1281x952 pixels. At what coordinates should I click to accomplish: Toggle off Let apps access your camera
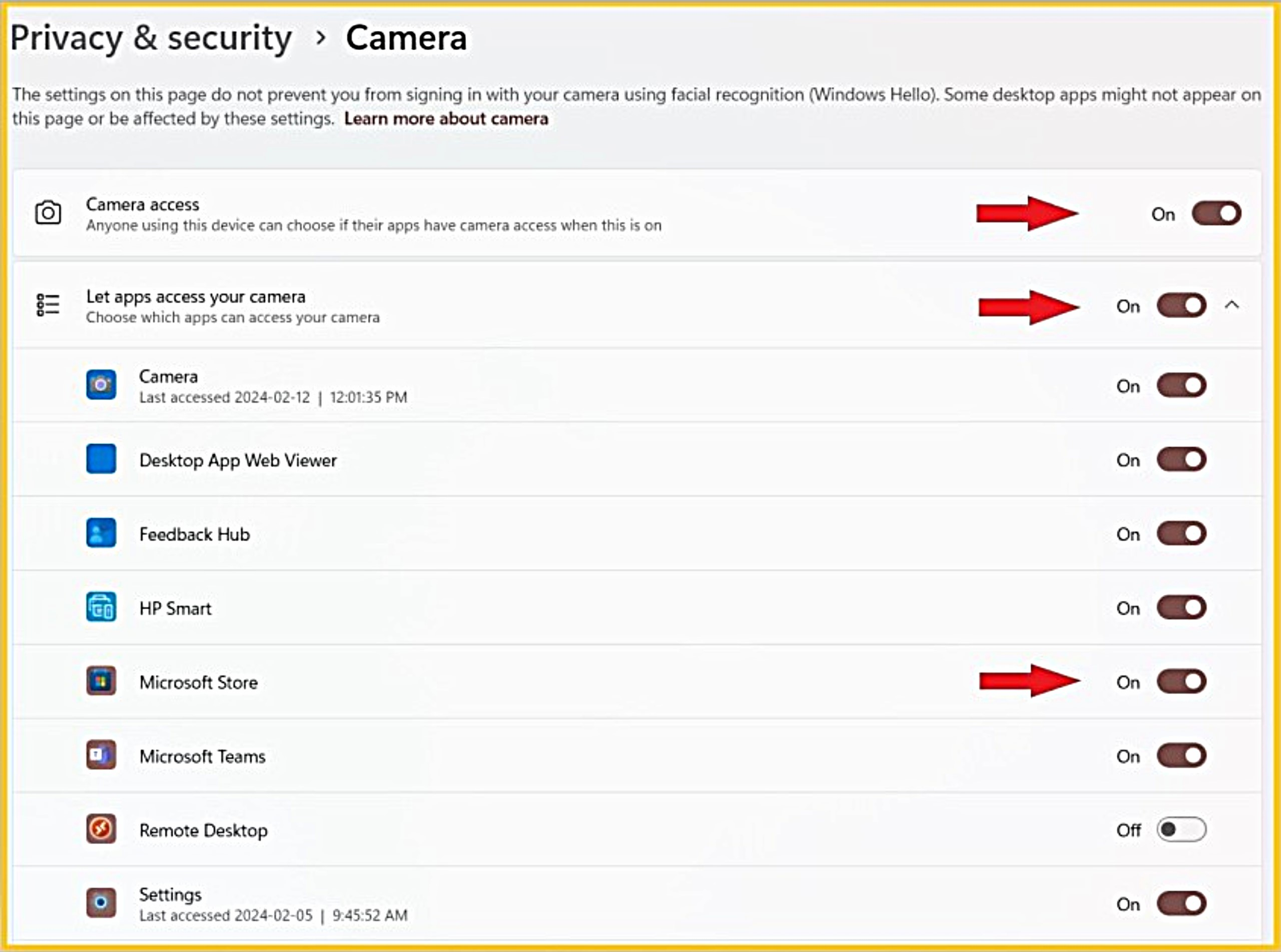(1181, 306)
